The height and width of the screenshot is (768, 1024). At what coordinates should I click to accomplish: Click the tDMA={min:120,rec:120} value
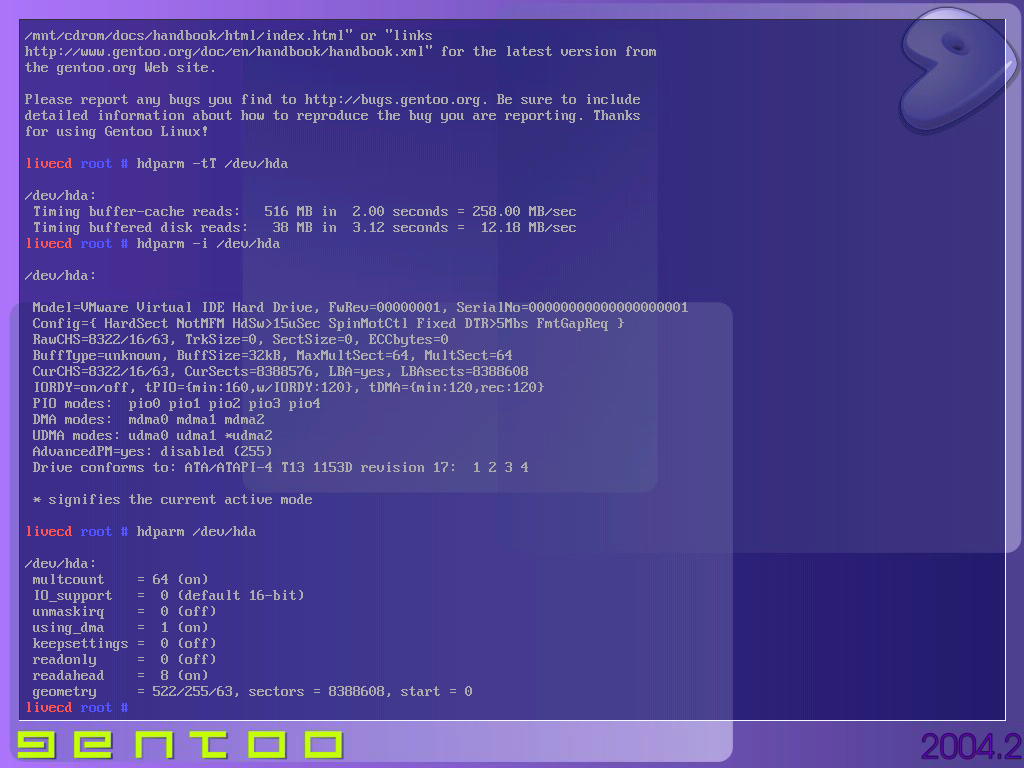coord(456,388)
